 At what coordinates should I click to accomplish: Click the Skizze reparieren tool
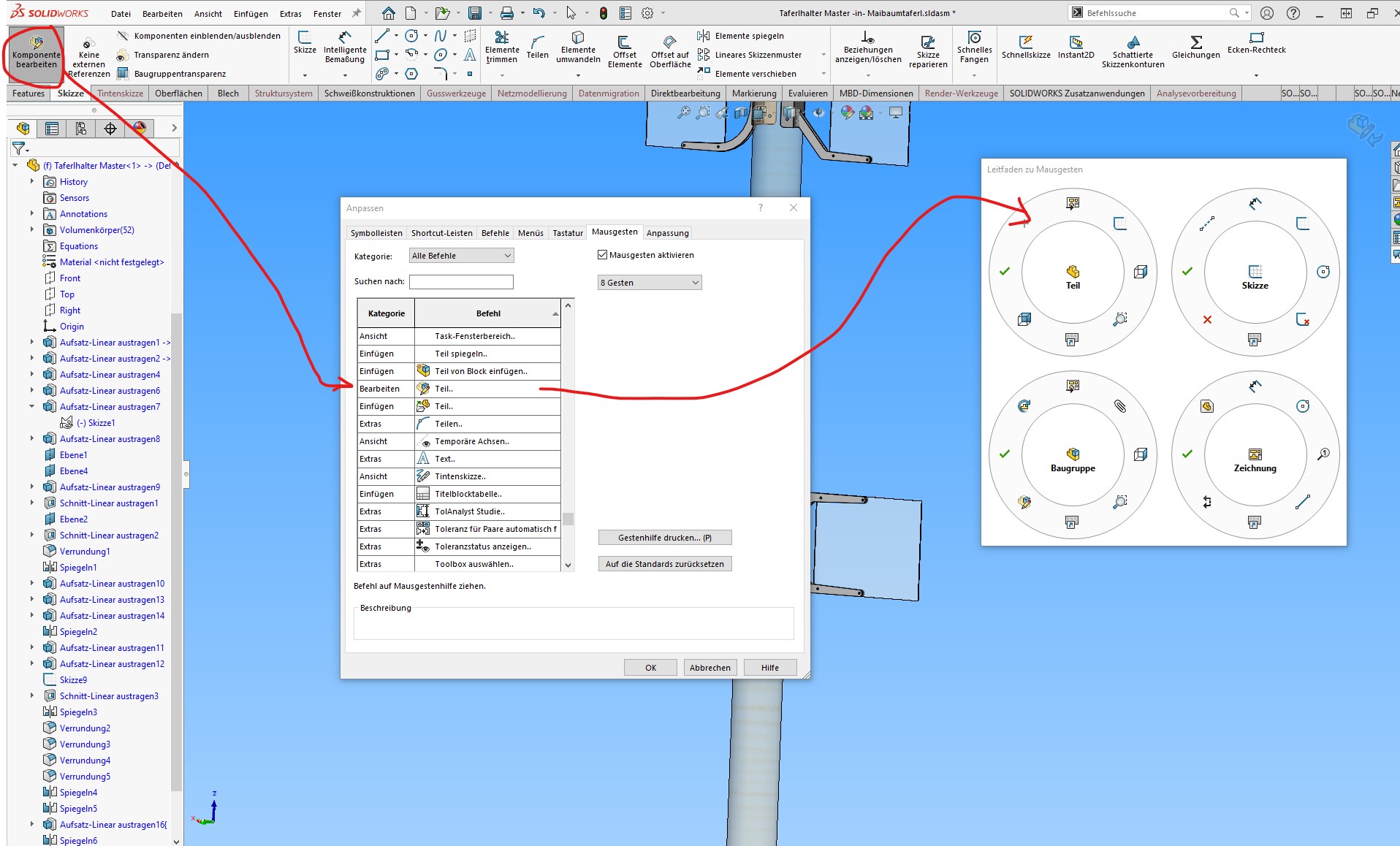coord(928,53)
